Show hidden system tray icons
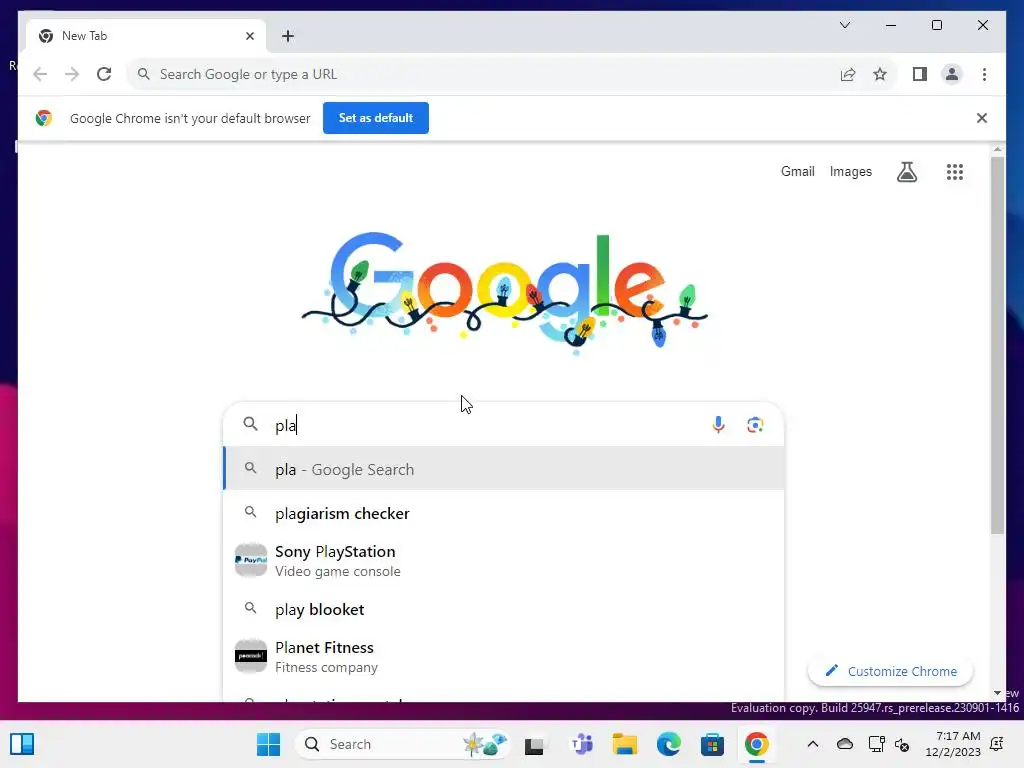The height and width of the screenshot is (768, 1024). [812, 744]
